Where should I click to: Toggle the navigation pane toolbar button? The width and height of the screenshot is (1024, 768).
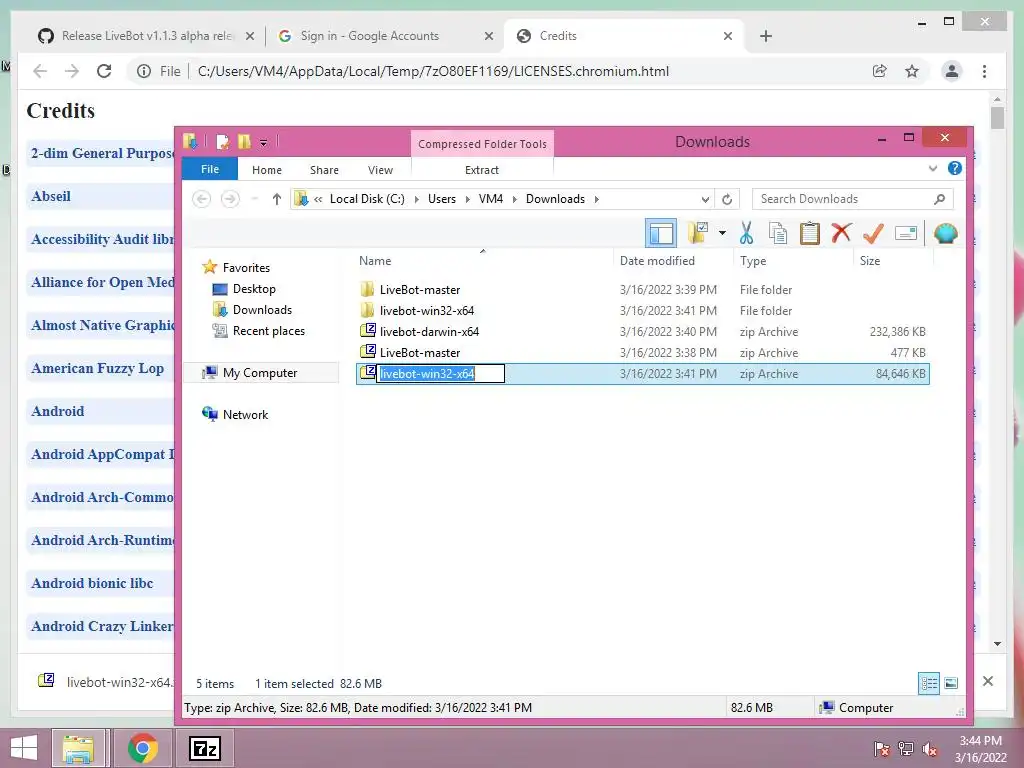(x=660, y=233)
